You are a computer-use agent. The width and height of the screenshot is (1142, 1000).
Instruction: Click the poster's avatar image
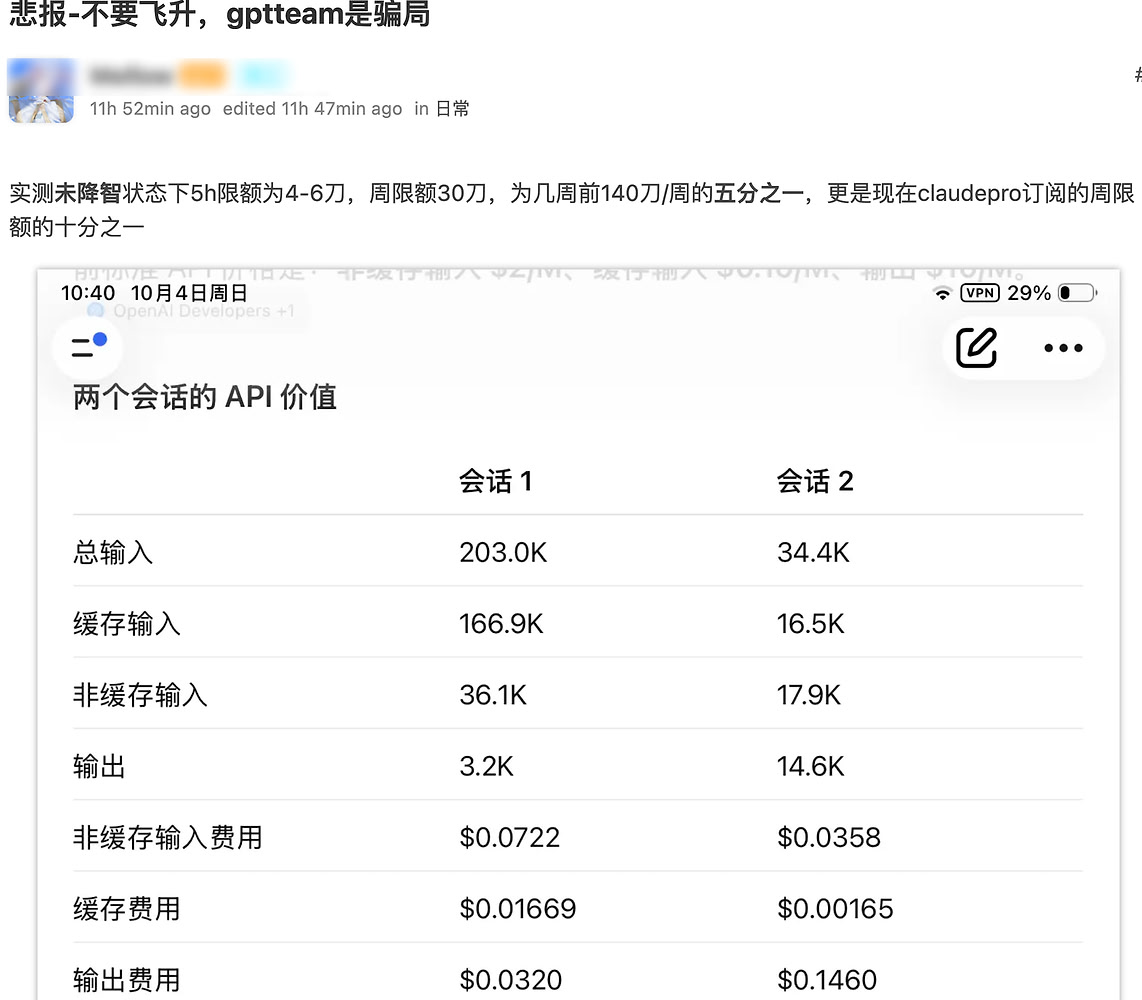(x=41, y=91)
